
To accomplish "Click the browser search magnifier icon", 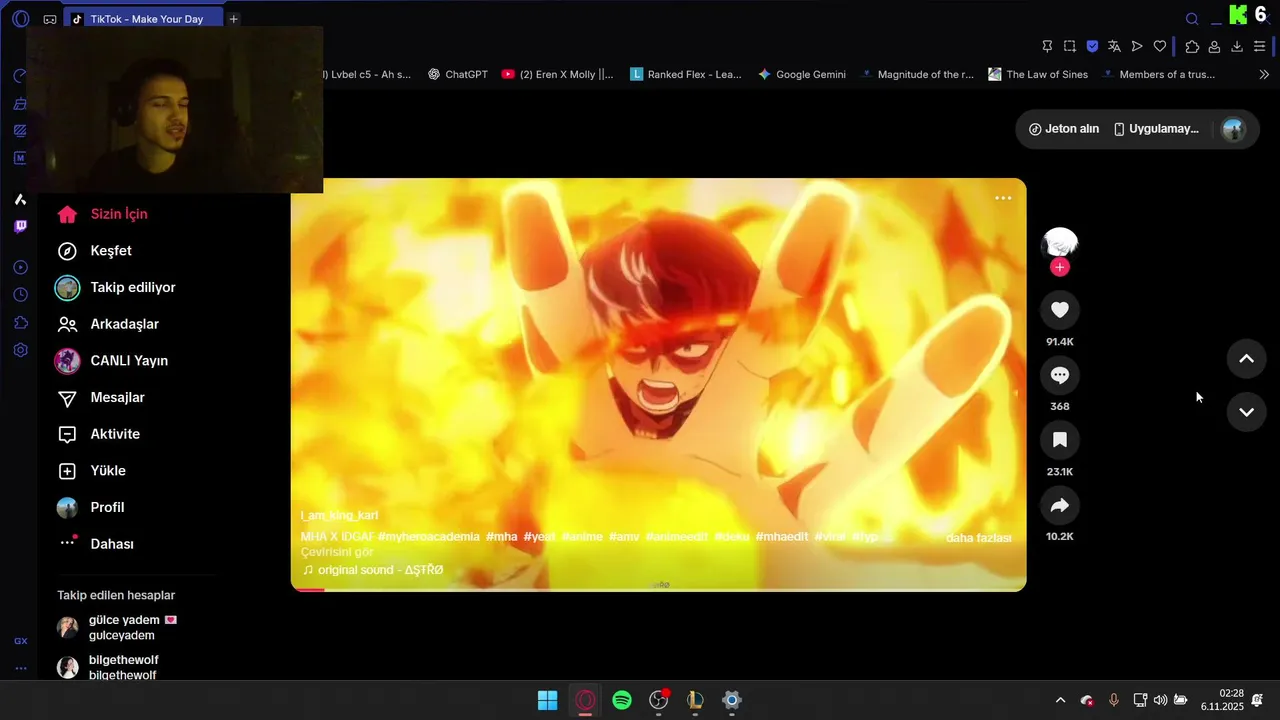I will [1192, 18].
